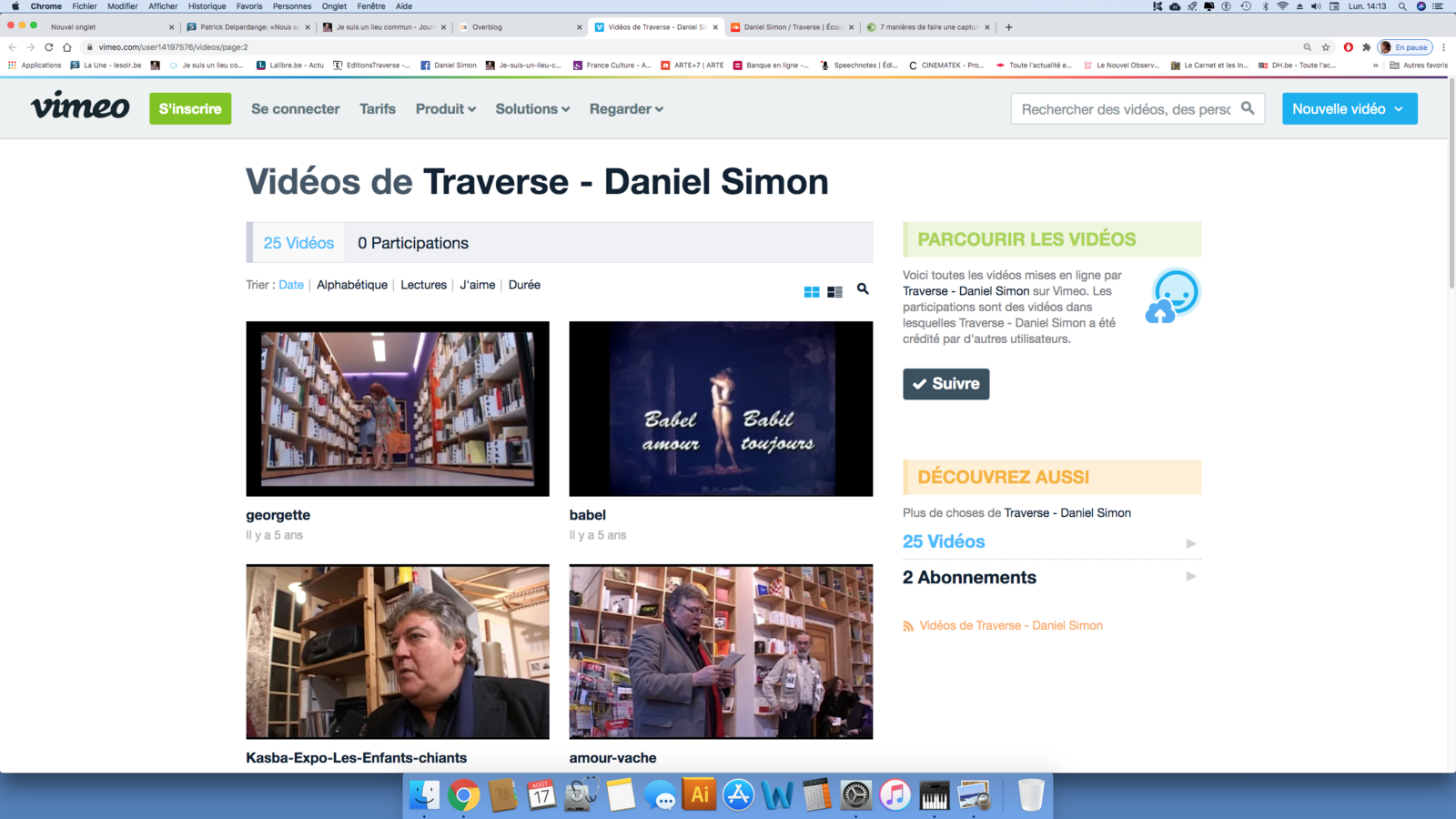
Task: Open Kasba-Expo-Les-Enfants-chiants thumbnail
Action: click(398, 652)
